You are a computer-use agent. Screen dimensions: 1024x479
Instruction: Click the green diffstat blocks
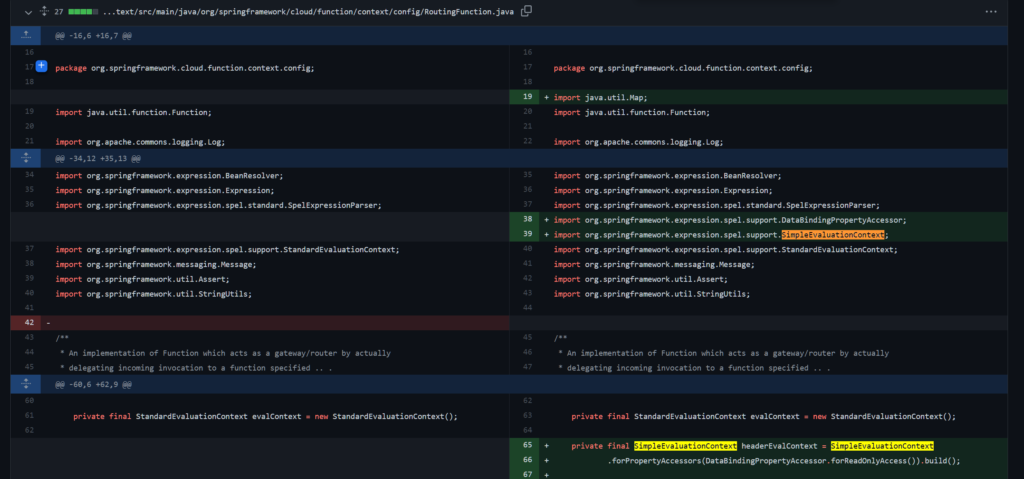tap(84, 12)
